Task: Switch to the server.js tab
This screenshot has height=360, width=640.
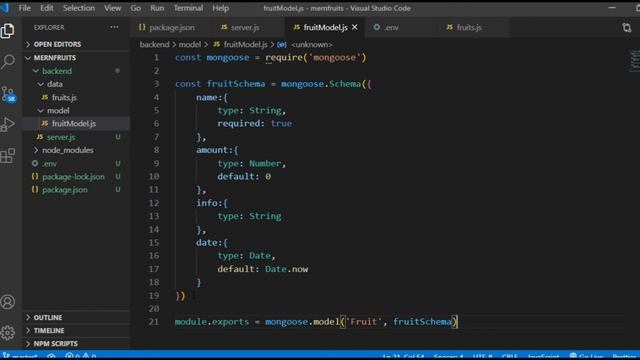Action: [x=245, y=27]
